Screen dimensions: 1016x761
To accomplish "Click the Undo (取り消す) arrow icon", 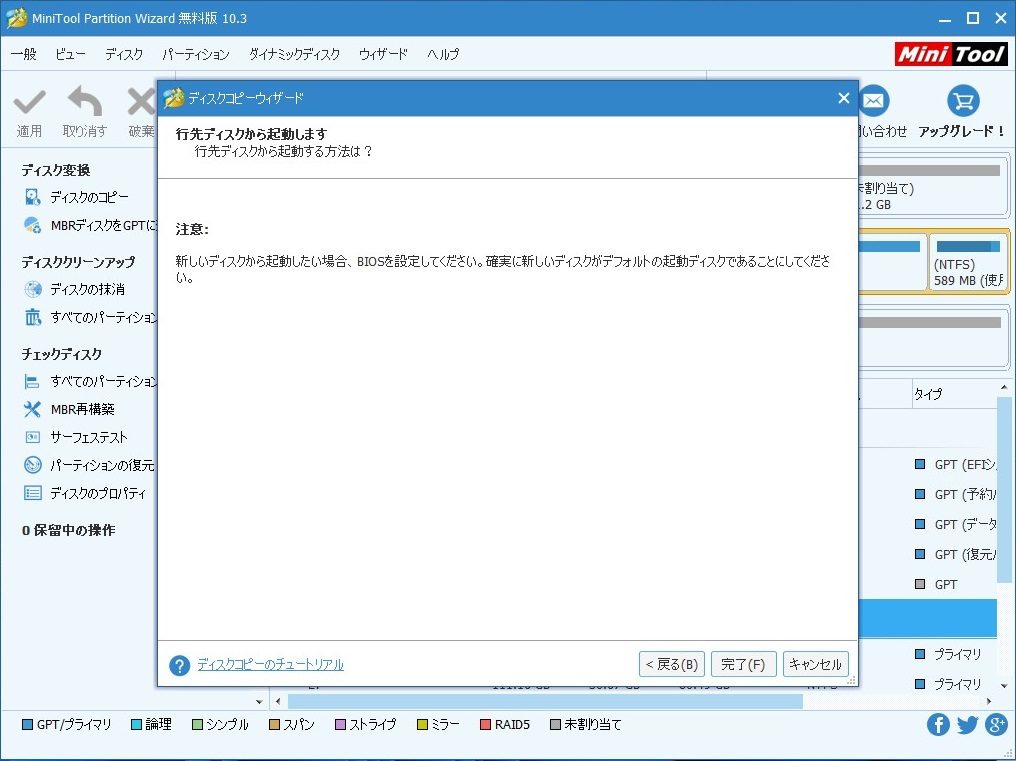I will coord(84,103).
